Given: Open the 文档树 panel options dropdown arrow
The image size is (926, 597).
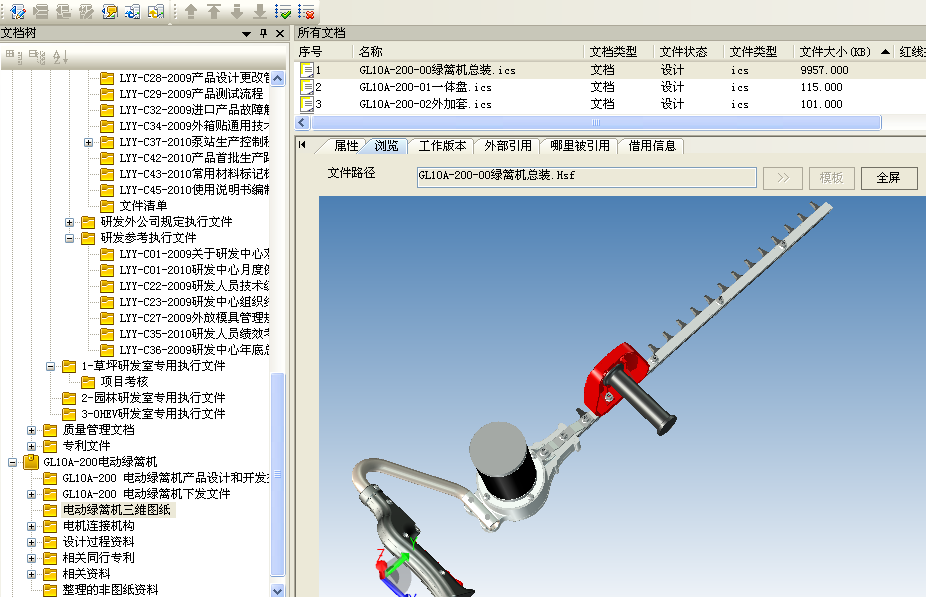Looking at the screenshot, I should point(247,31).
